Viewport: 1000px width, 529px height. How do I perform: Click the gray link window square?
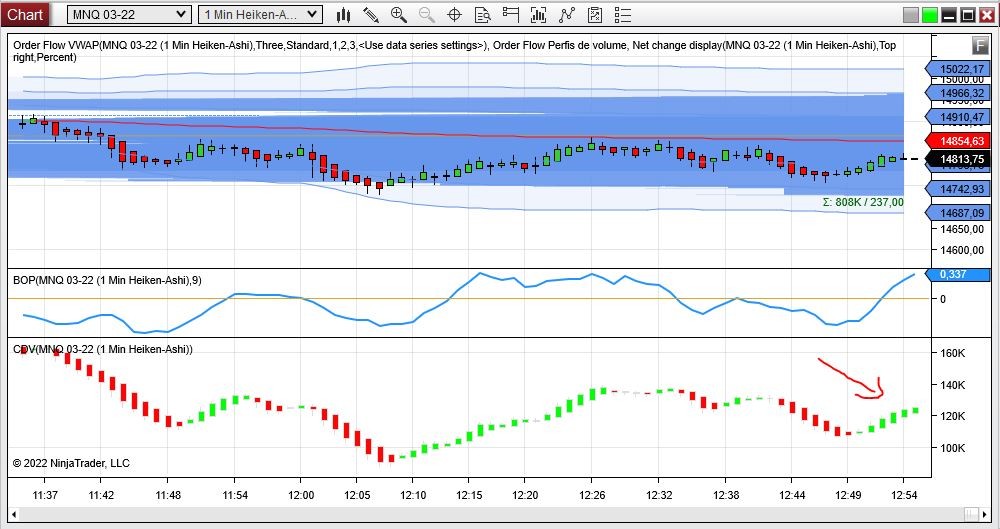click(x=911, y=15)
